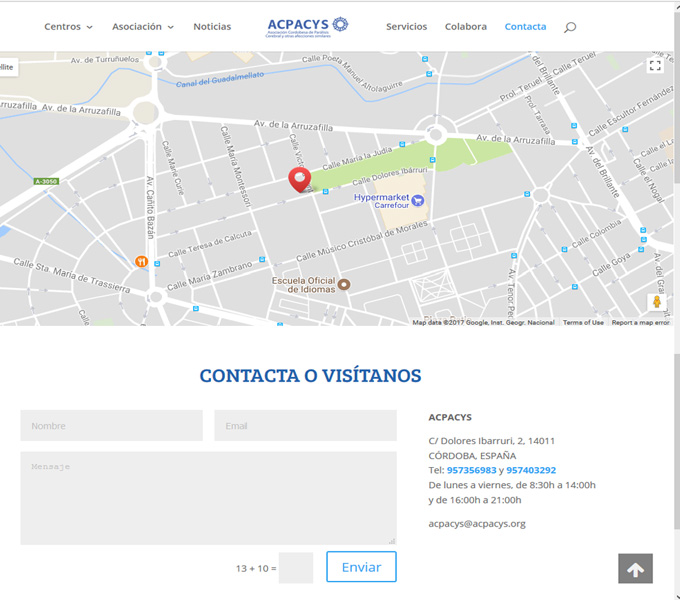Viewport: 680px width, 600px height.
Task: Click the Calle María Zambrano street label
Action: [x=210, y=276]
